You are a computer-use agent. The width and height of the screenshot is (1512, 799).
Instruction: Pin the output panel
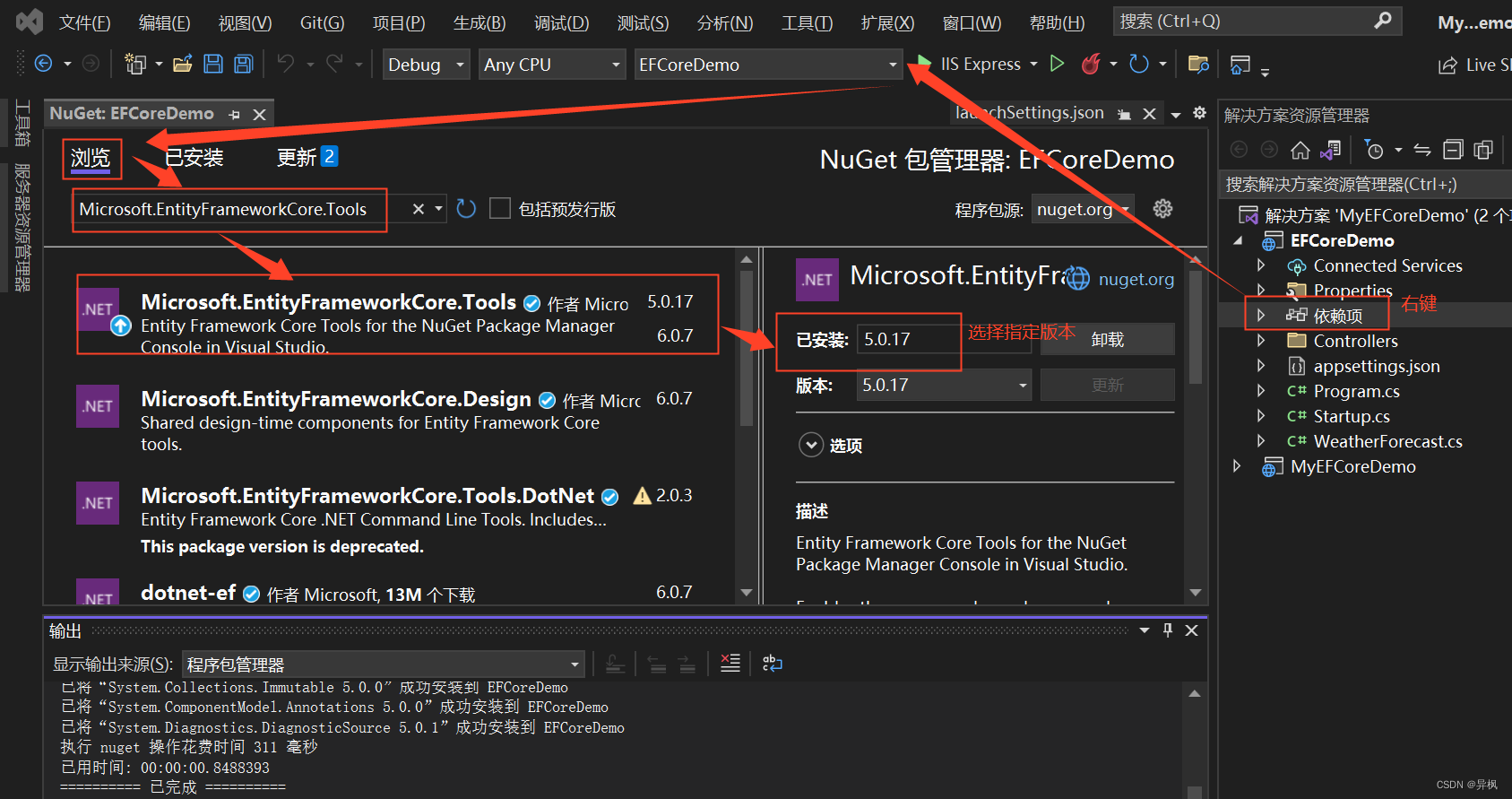(x=1168, y=630)
